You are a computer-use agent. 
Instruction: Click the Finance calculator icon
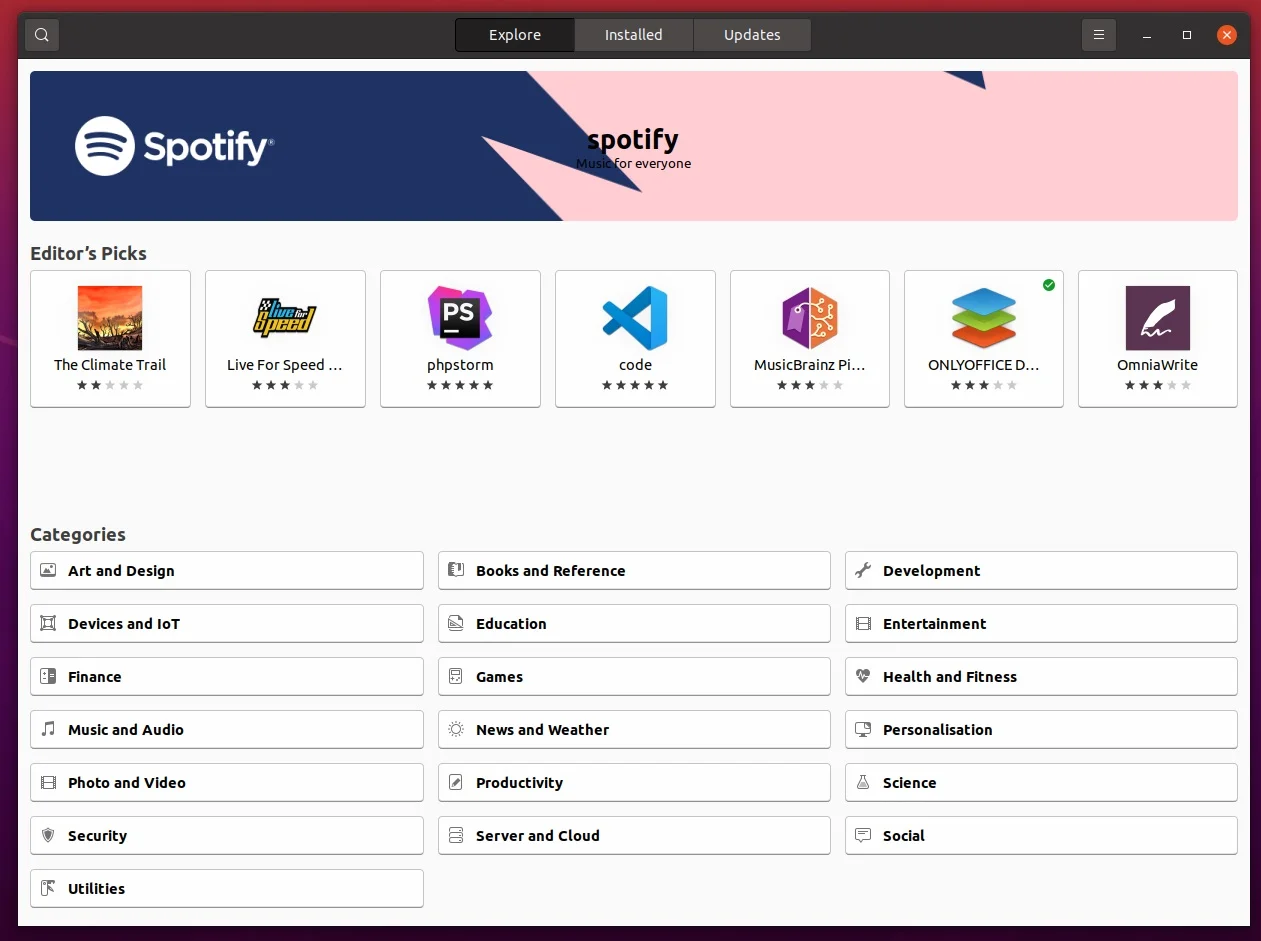tap(48, 676)
